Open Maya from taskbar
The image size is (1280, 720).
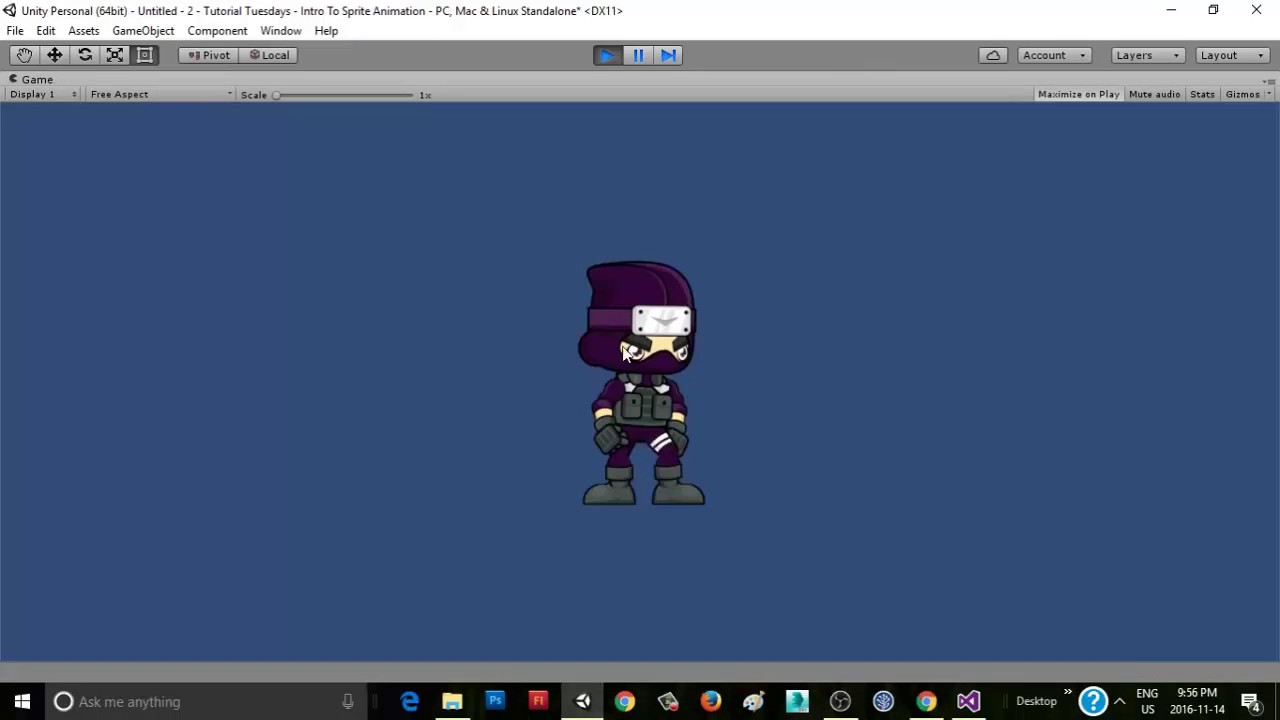796,701
